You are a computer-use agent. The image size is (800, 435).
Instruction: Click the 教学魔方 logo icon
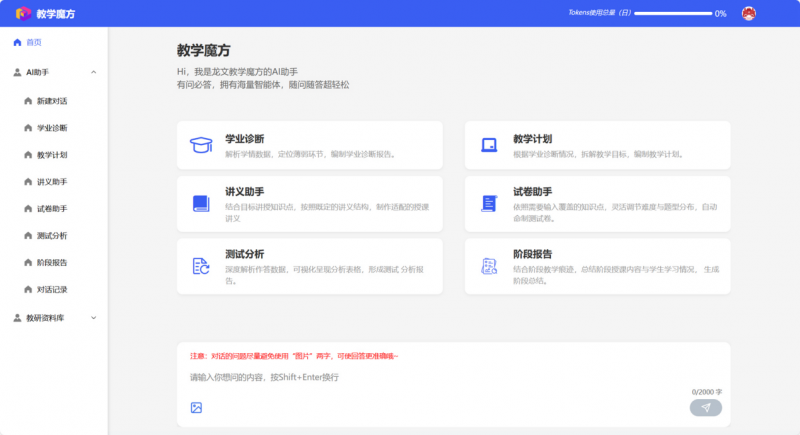tap(24, 13)
